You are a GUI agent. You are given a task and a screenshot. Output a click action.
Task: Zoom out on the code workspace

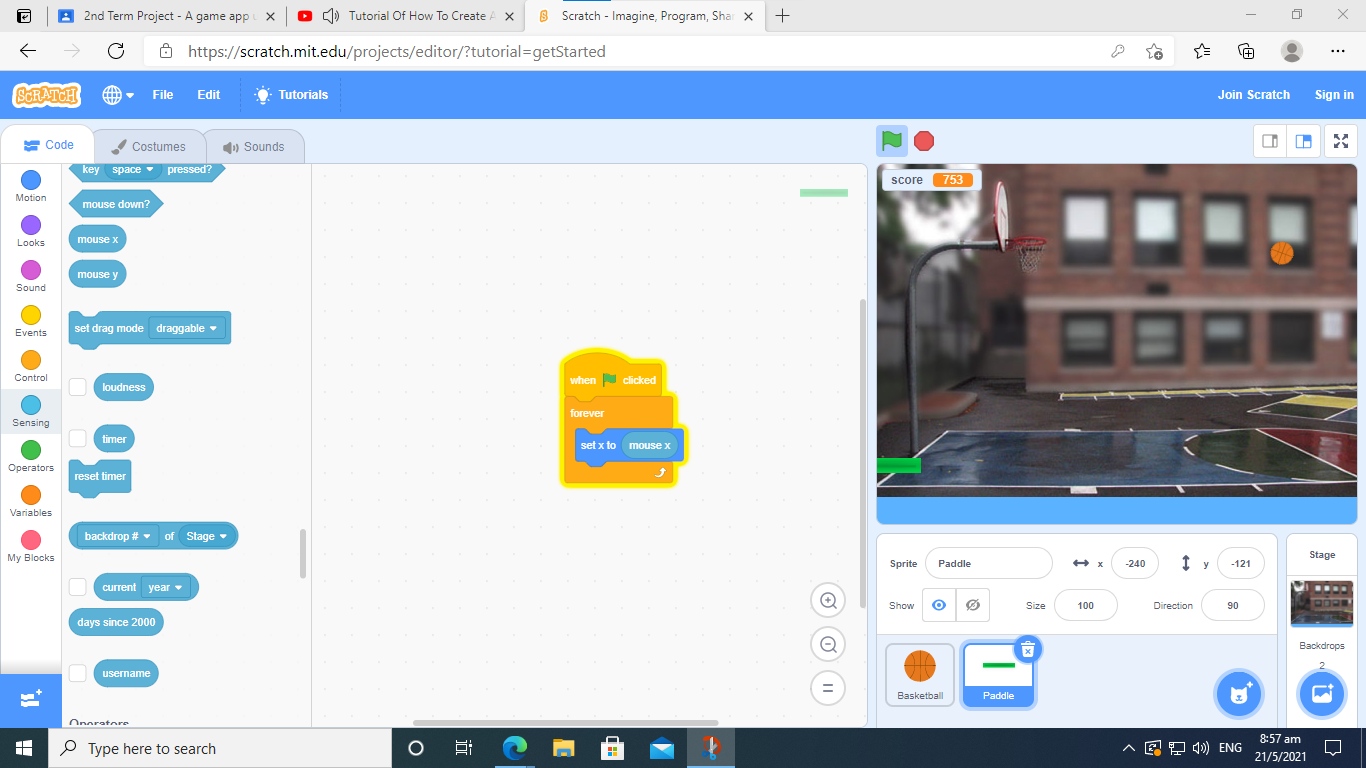click(828, 645)
